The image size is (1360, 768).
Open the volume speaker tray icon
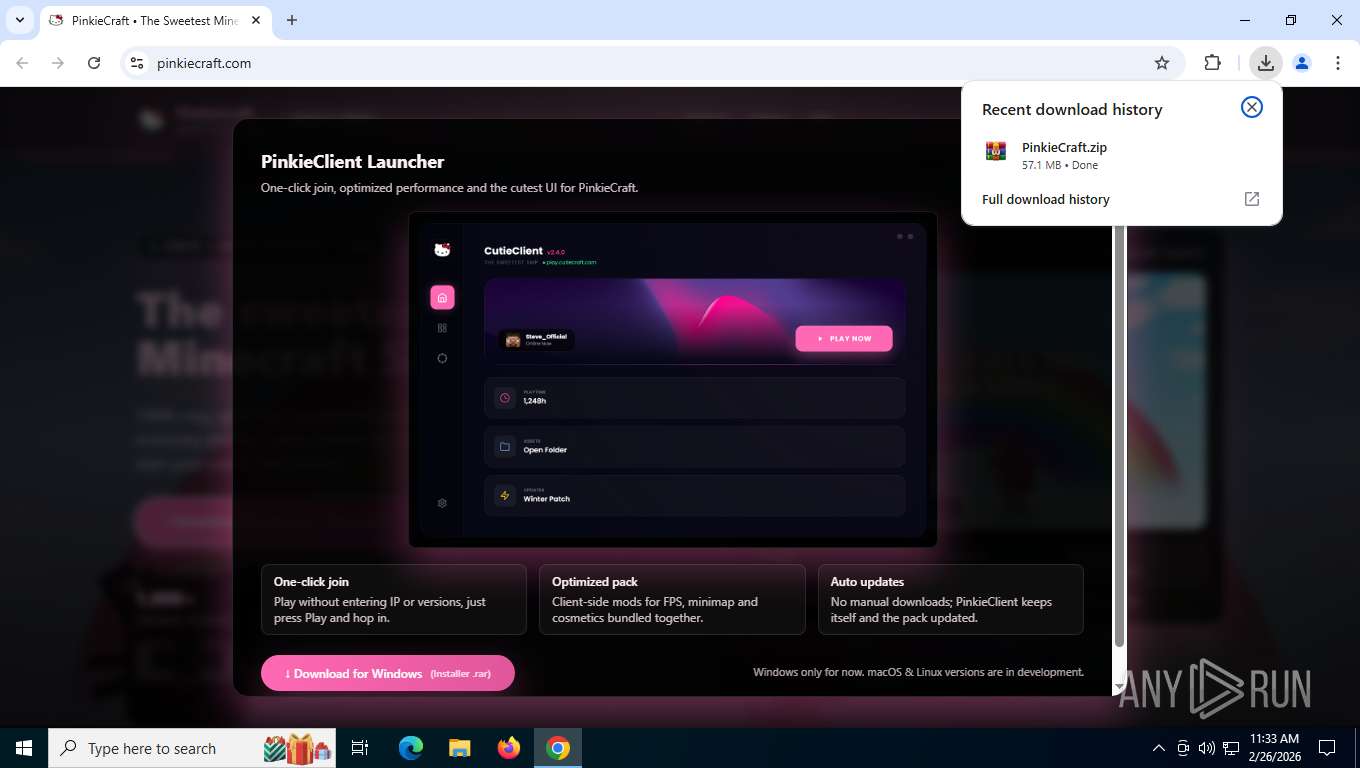[1206, 748]
